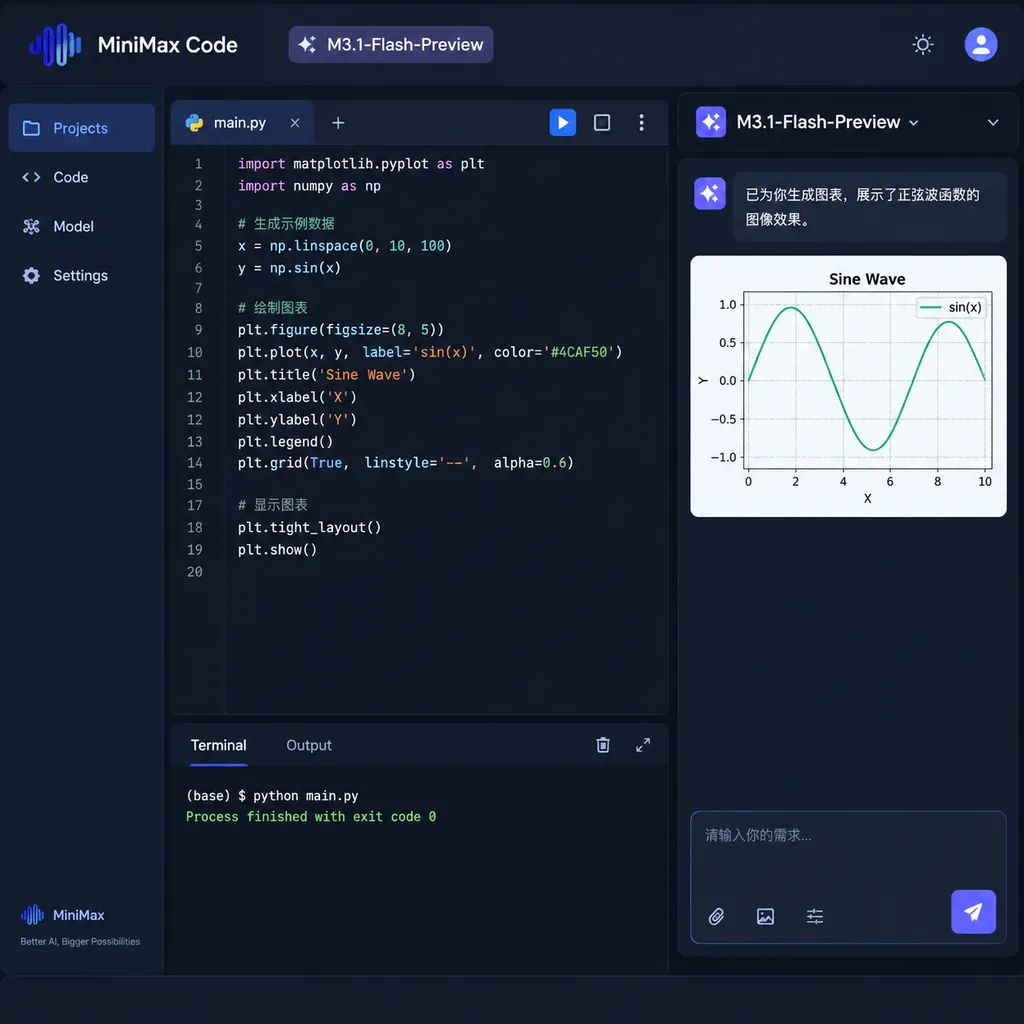Collapse the chat panel chevron
The width and height of the screenshot is (1024, 1024).
point(993,123)
